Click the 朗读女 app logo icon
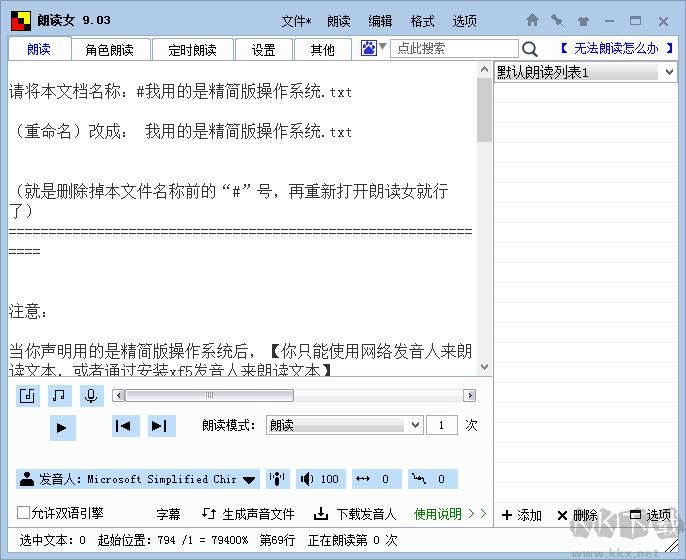The image size is (686, 560). tap(21, 21)
